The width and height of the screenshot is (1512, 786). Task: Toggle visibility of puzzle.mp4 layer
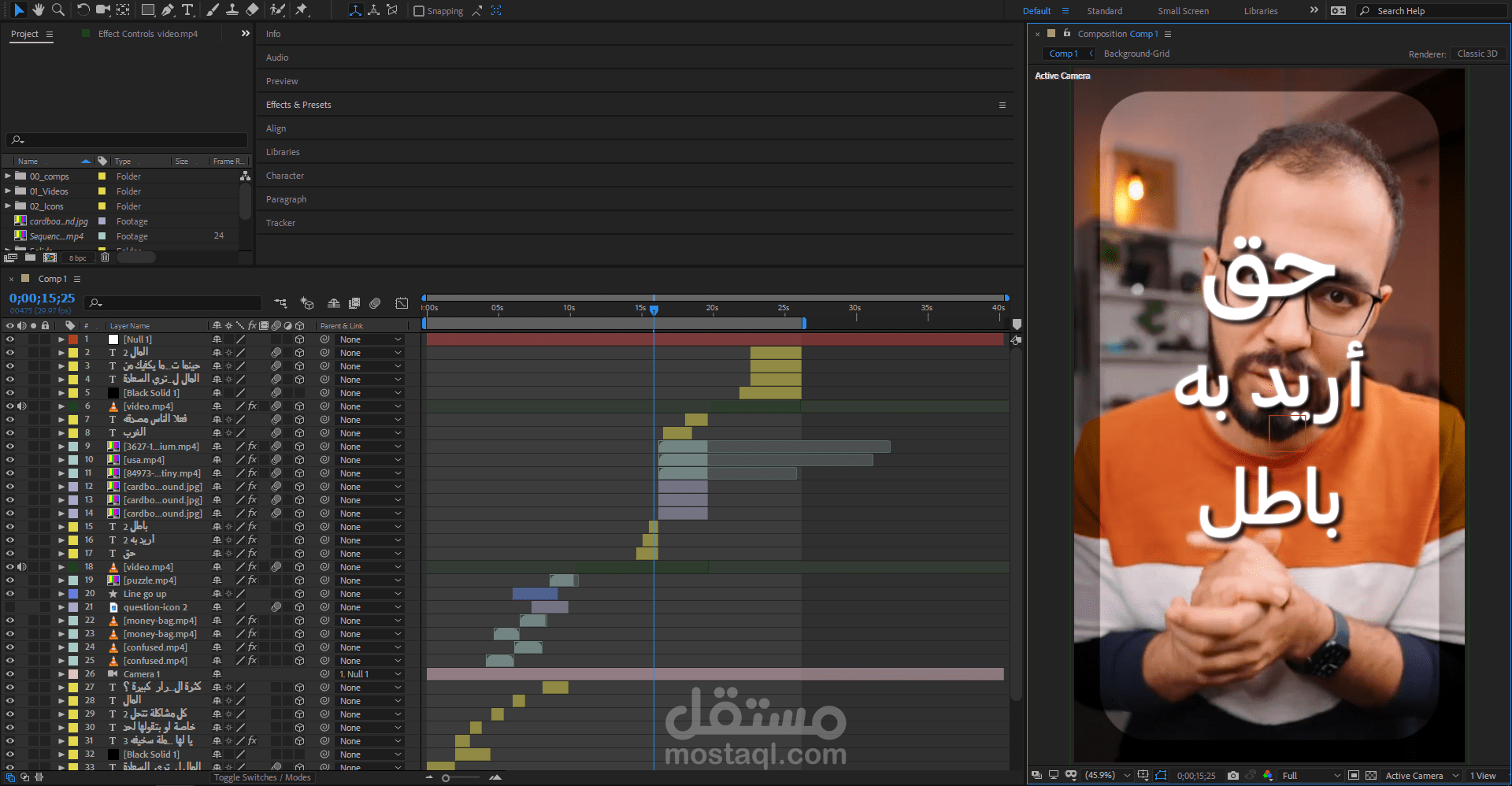(10, 580)
